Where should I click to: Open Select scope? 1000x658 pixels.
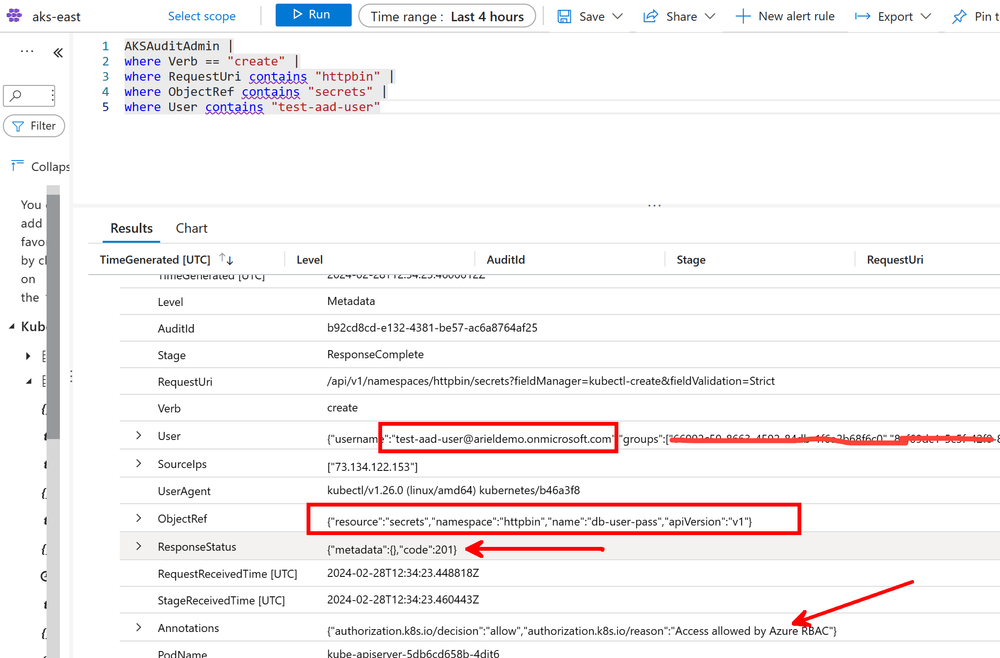[x=202, y=16]
